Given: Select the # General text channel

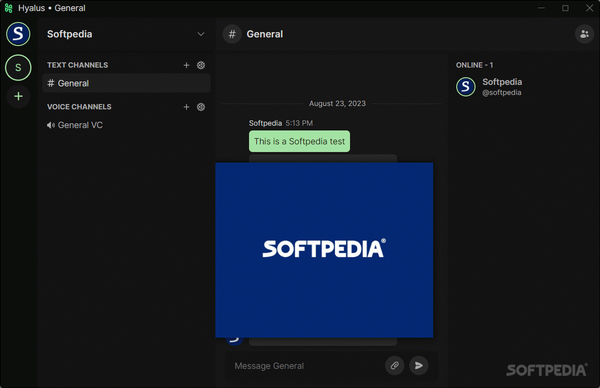Looking at the screenshot, I should click(126, 83).
